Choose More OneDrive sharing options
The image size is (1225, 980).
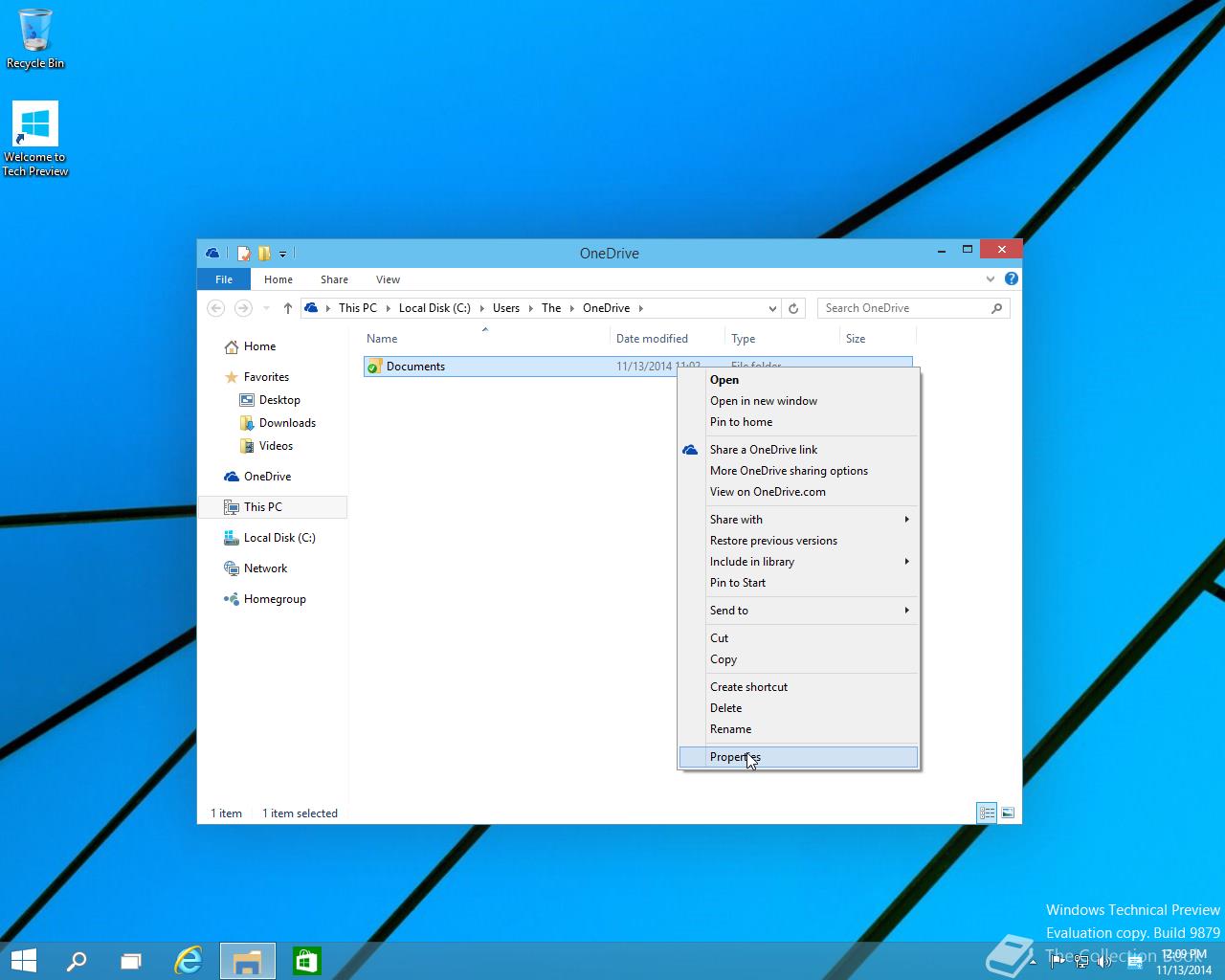[x=798, y=471]
